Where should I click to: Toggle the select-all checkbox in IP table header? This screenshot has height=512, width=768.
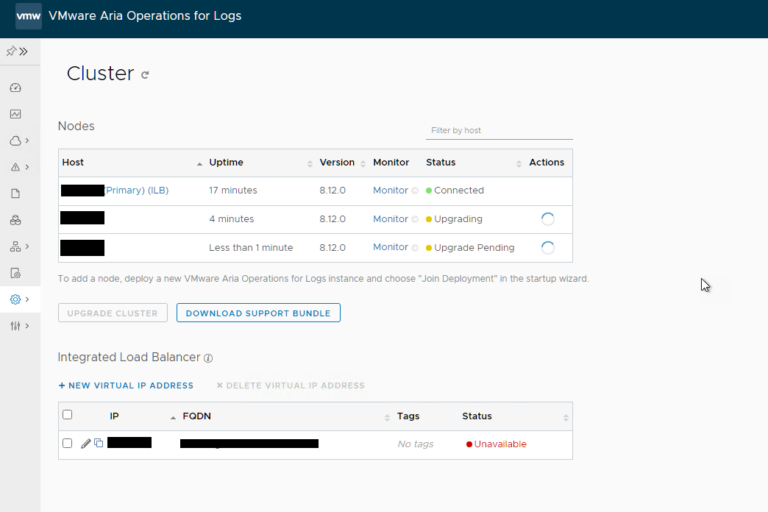tap(68, 415)
